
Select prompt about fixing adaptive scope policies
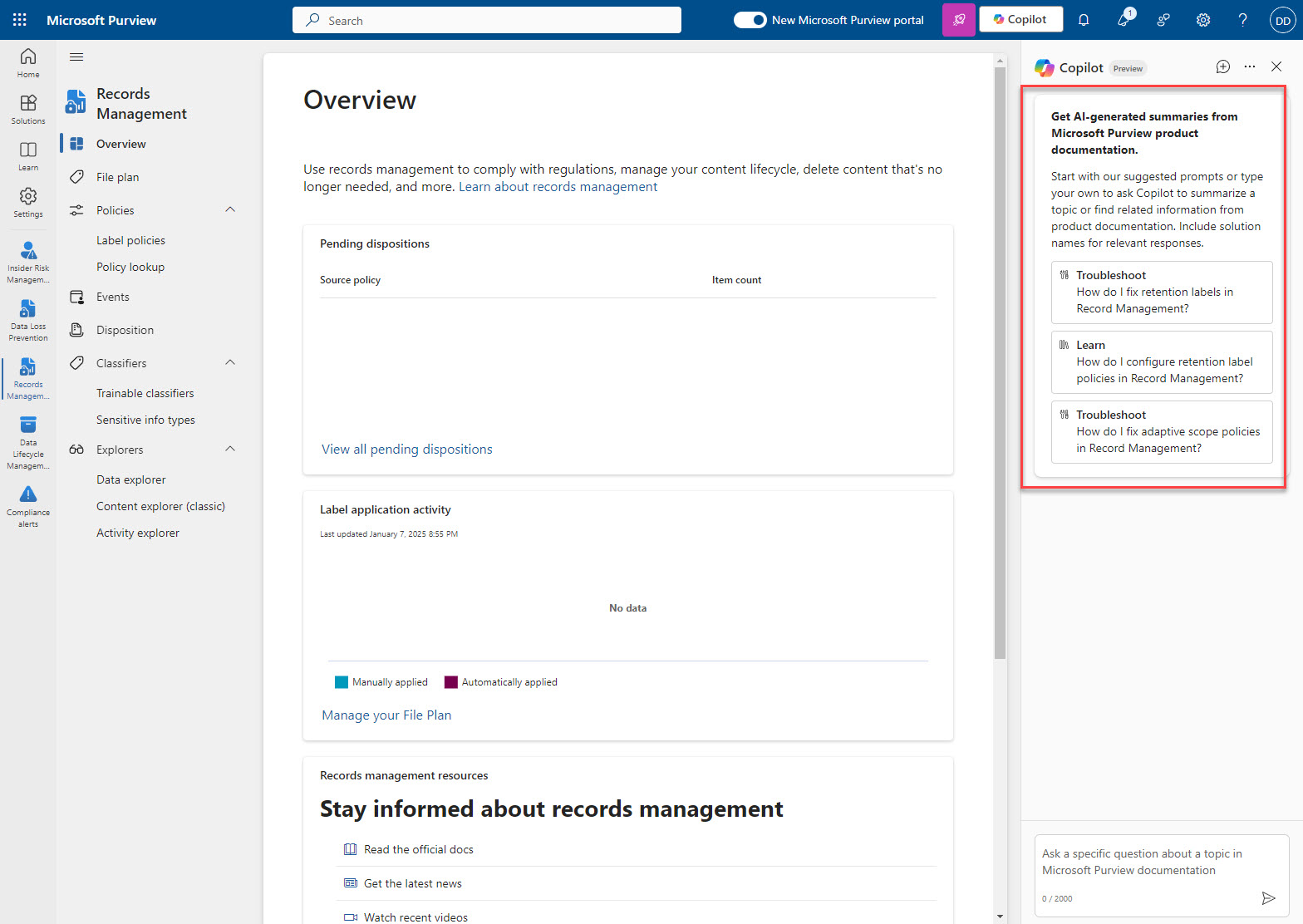(x=1162, y=432)
